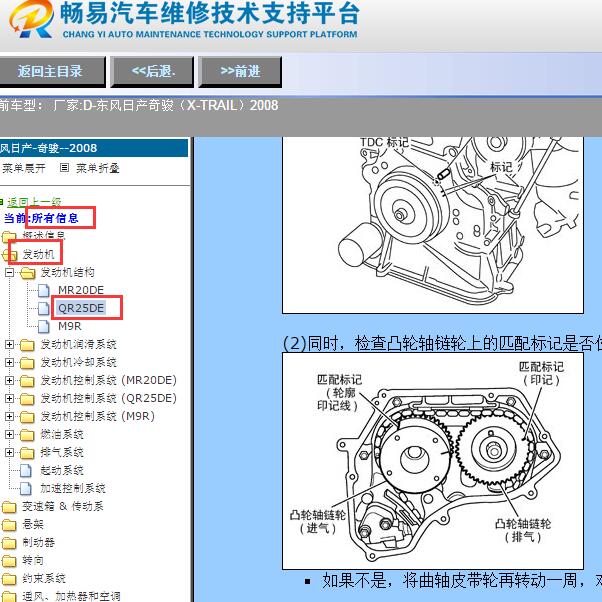The height and width of the screenshot is (602, 602).
Task: Select the MR20DE tree entry
Action: pos(81,290)
